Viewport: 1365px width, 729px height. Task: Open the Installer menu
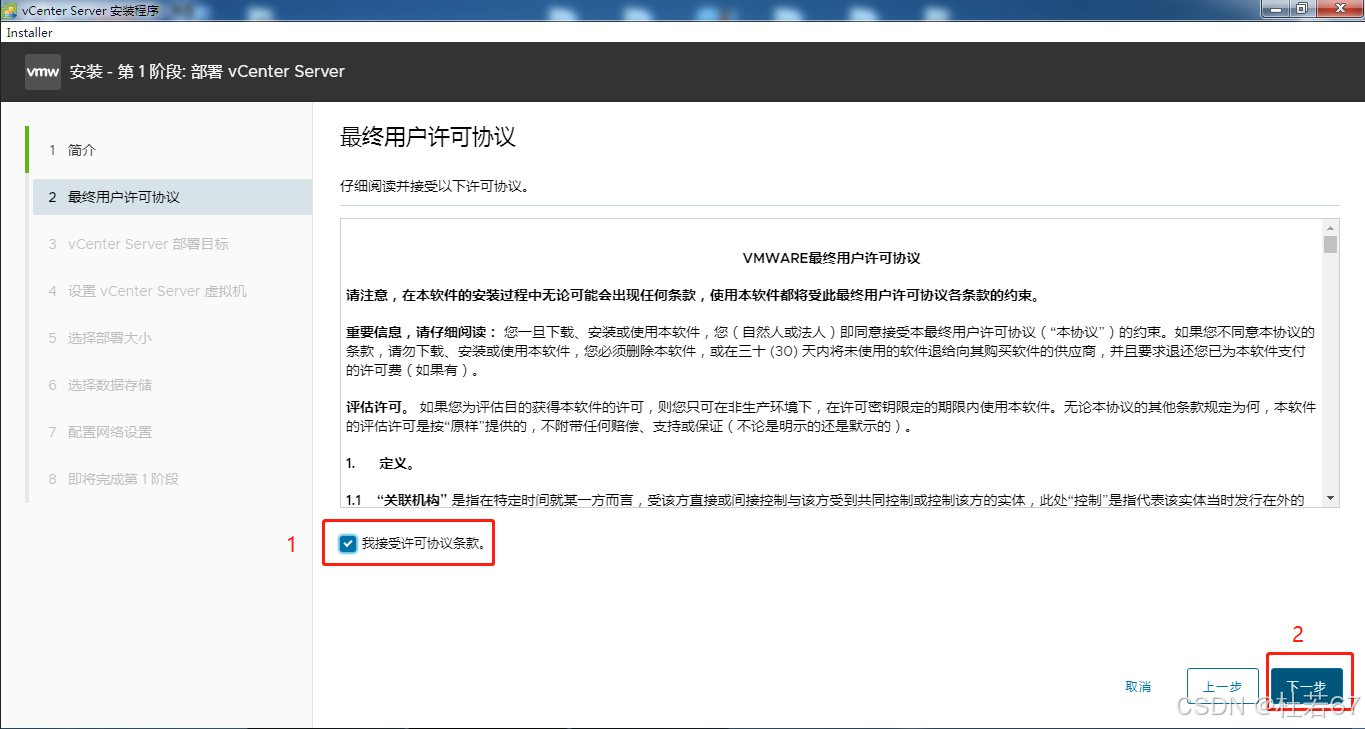pos(30,33)
